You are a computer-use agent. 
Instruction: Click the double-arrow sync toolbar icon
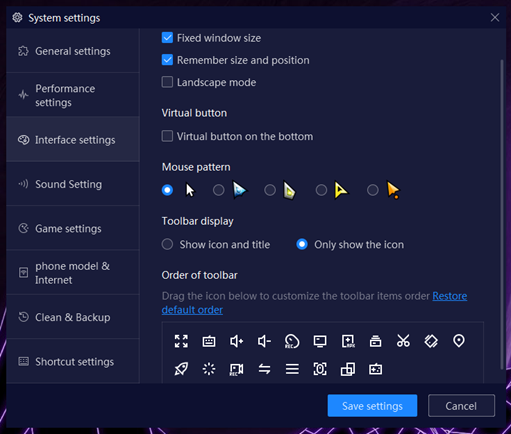pyautogui.click(x=264, y=369)
